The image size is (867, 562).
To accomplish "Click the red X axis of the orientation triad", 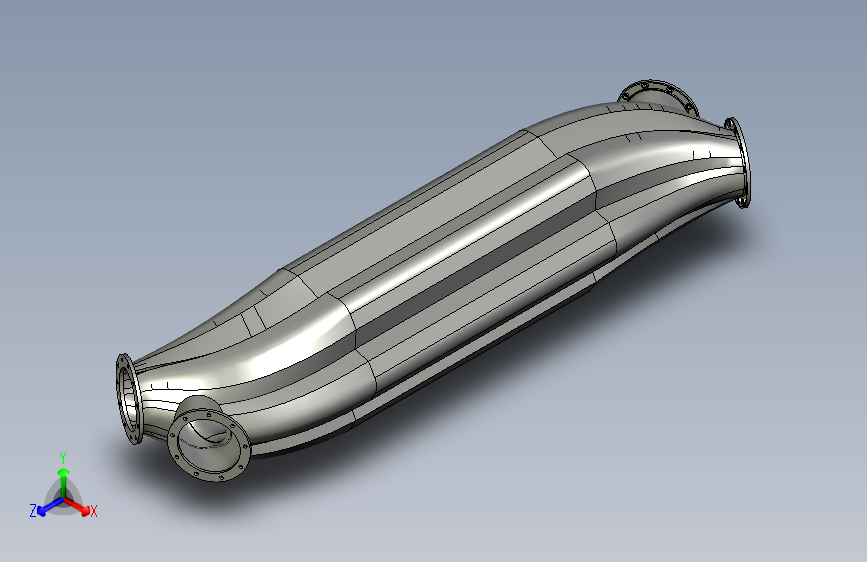I will click(x=77, y=506).
